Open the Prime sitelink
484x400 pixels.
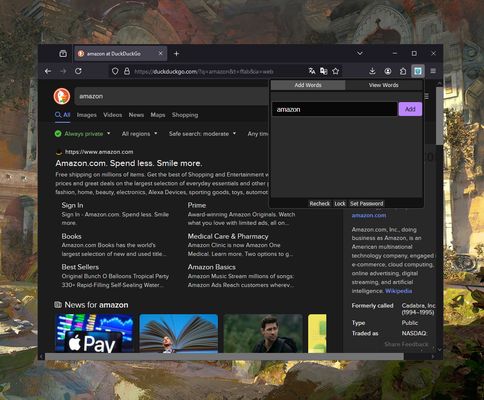coord(197,205)
